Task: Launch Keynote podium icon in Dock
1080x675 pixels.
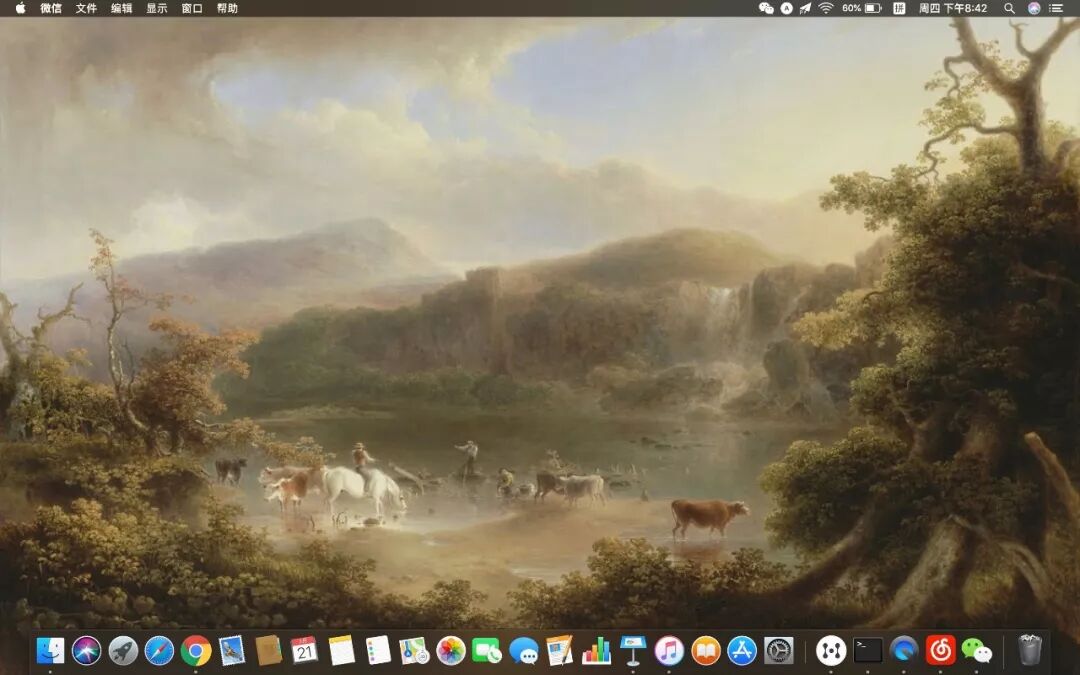Action: 632,651
